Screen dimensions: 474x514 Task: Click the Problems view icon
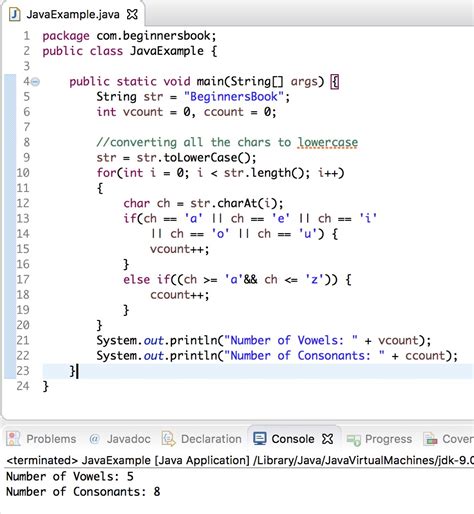13,439
